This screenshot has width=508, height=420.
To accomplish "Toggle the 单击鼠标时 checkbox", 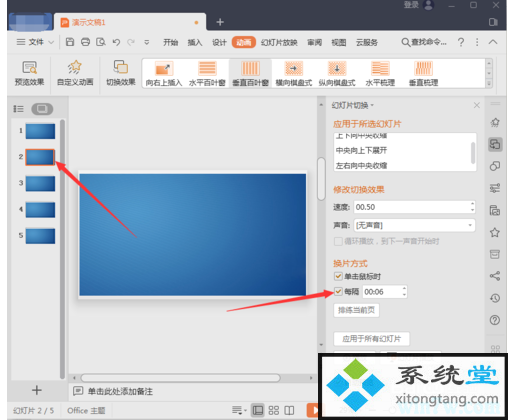I will point(338,276).
